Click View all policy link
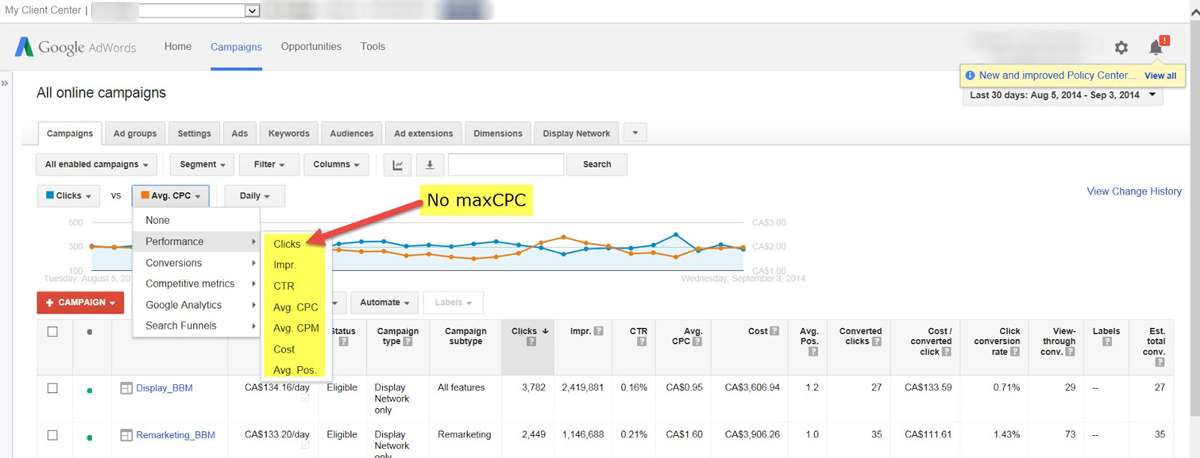Image resolution: width=1200 pixels, height=458 pixels. [1160, 76]
